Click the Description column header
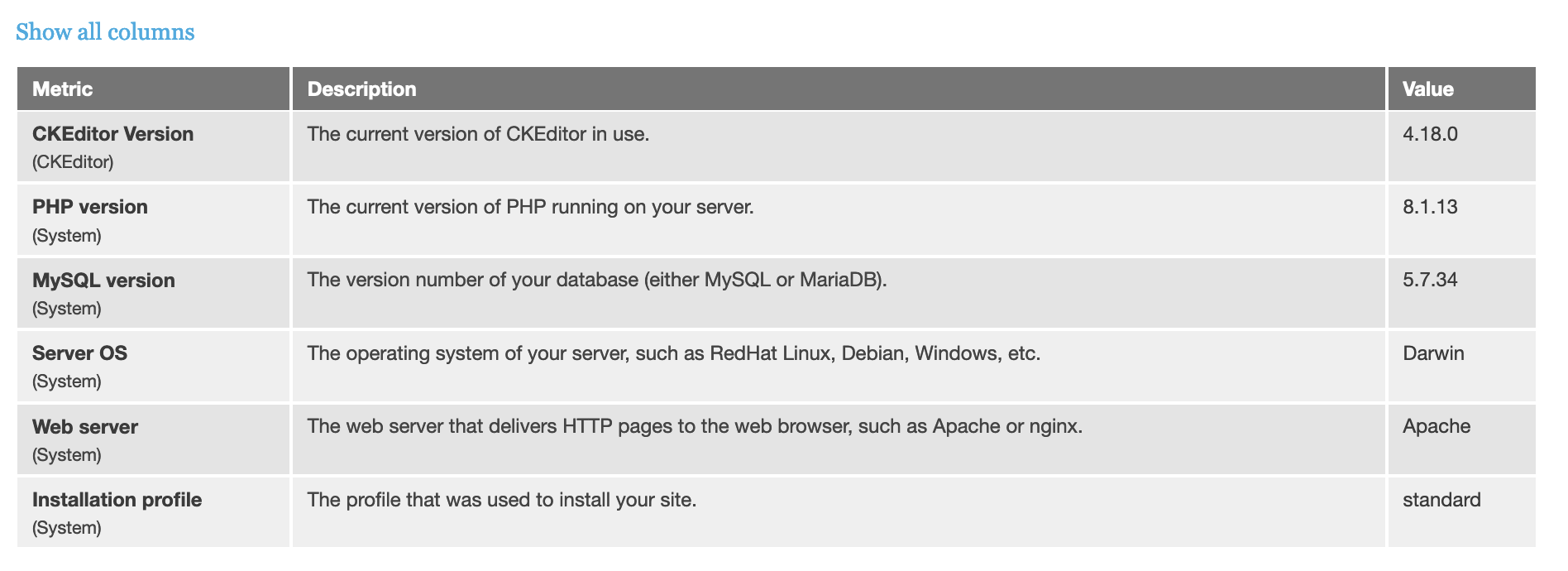The width and height of the screenshot is (1568, 571). (361, 89)
